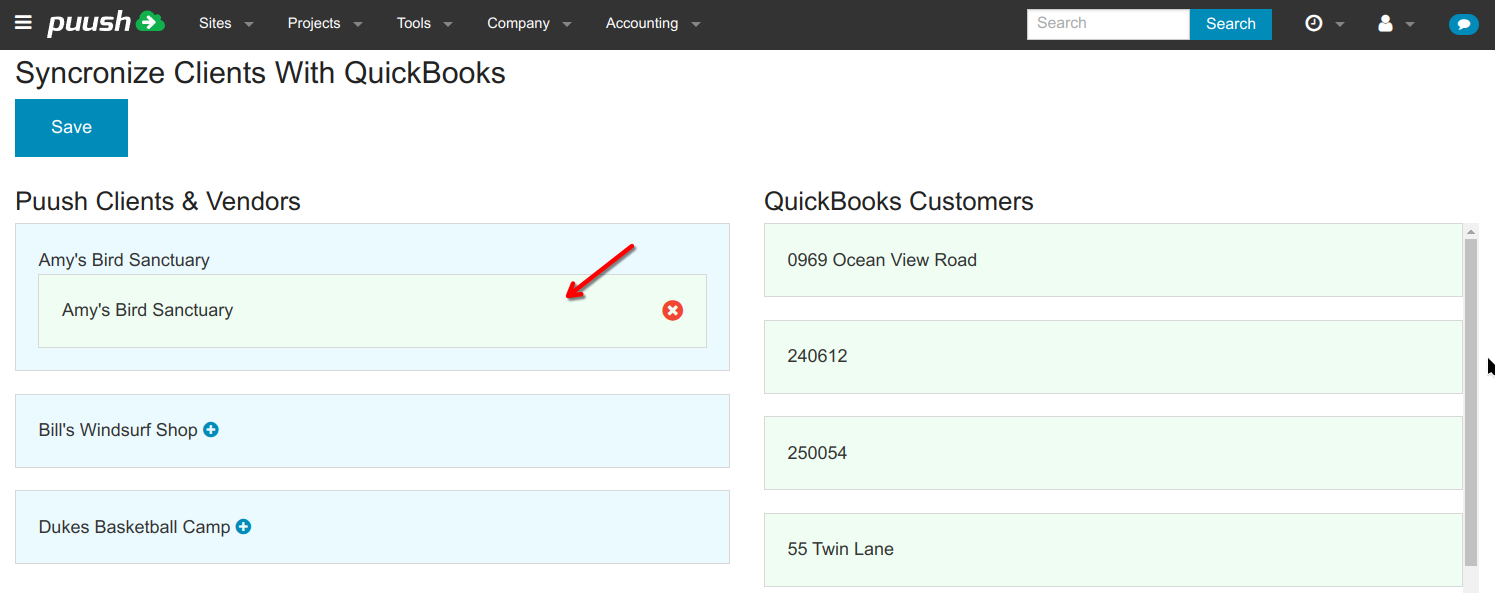Screen dimensions: 1495x593
Task: Expand the Projects dropdown menu
Action: point(324,23)
